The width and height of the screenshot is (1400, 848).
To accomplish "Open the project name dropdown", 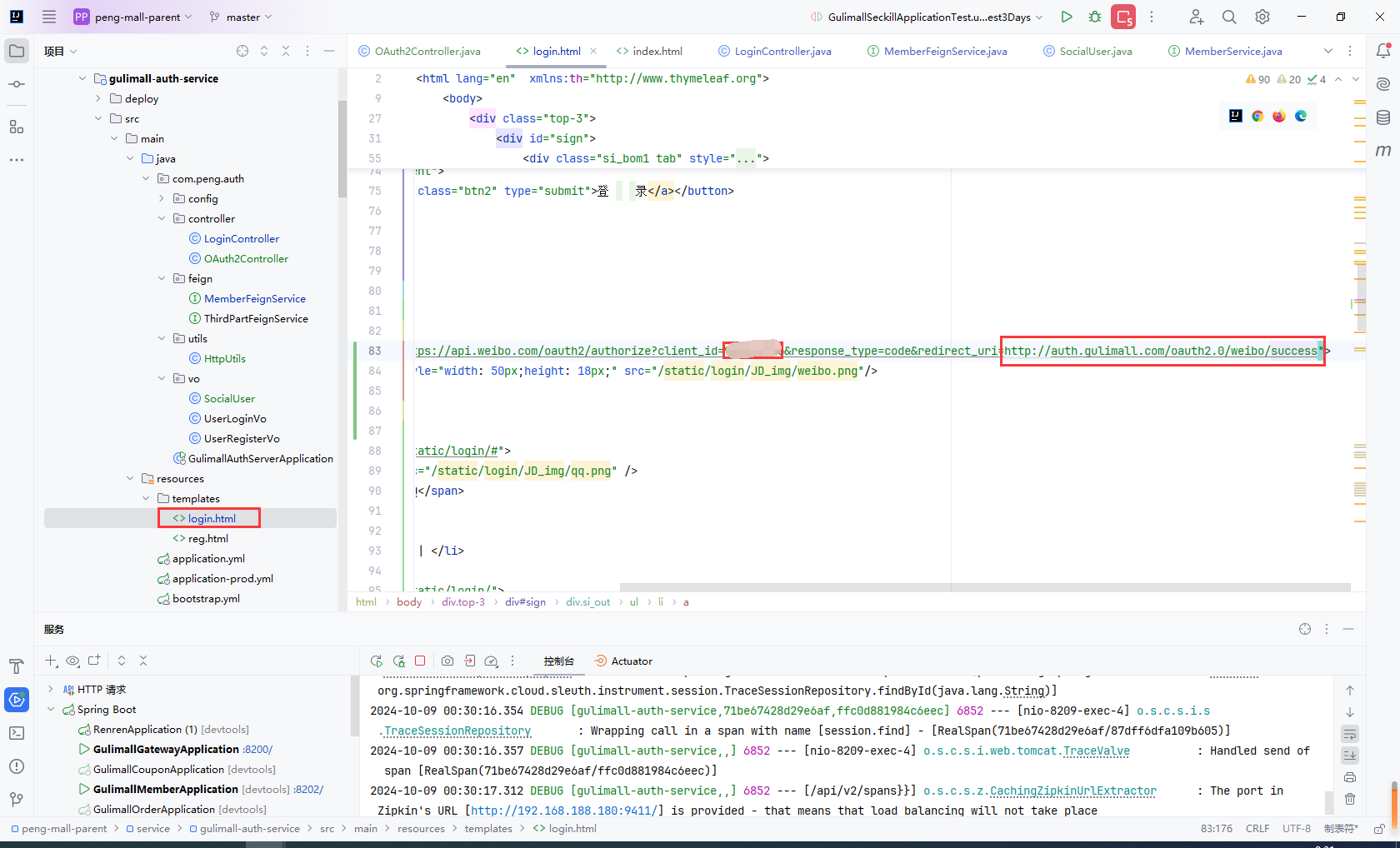I will (133, 17).
